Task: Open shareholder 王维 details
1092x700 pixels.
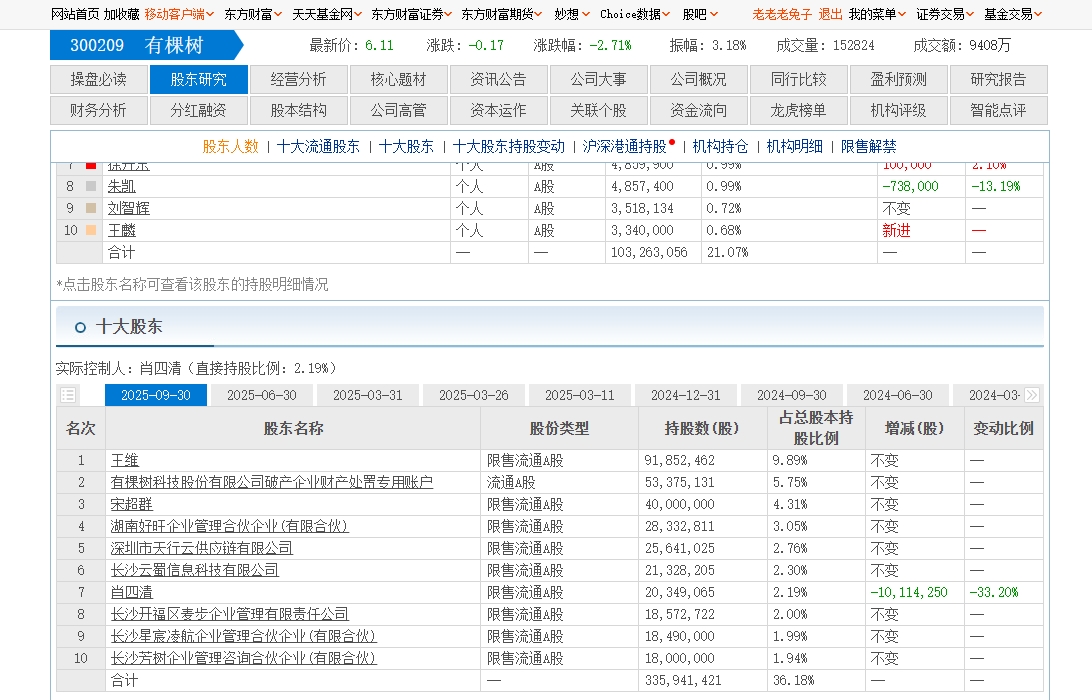Action: point(125,460)
